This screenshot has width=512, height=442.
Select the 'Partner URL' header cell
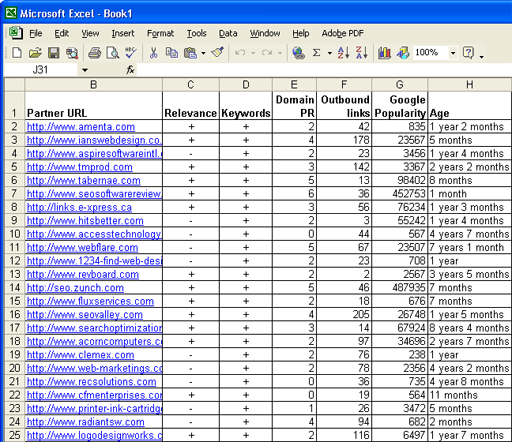[x=94, y=106]
